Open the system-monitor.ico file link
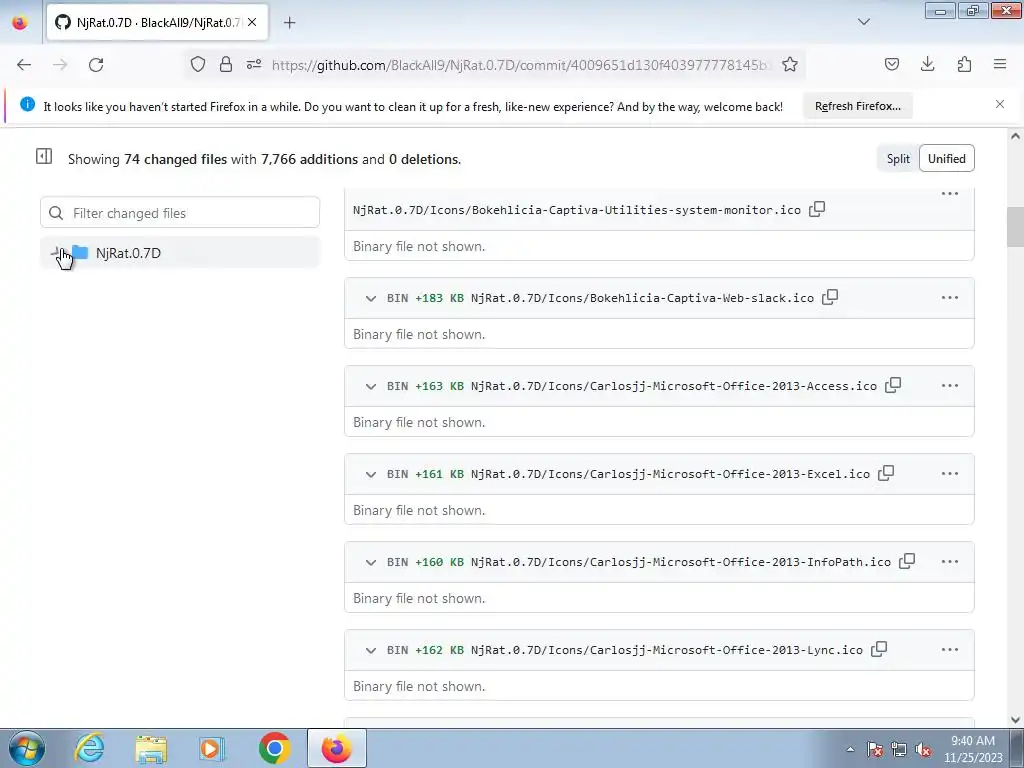The image size is (1024, 768). coord(577,210)
